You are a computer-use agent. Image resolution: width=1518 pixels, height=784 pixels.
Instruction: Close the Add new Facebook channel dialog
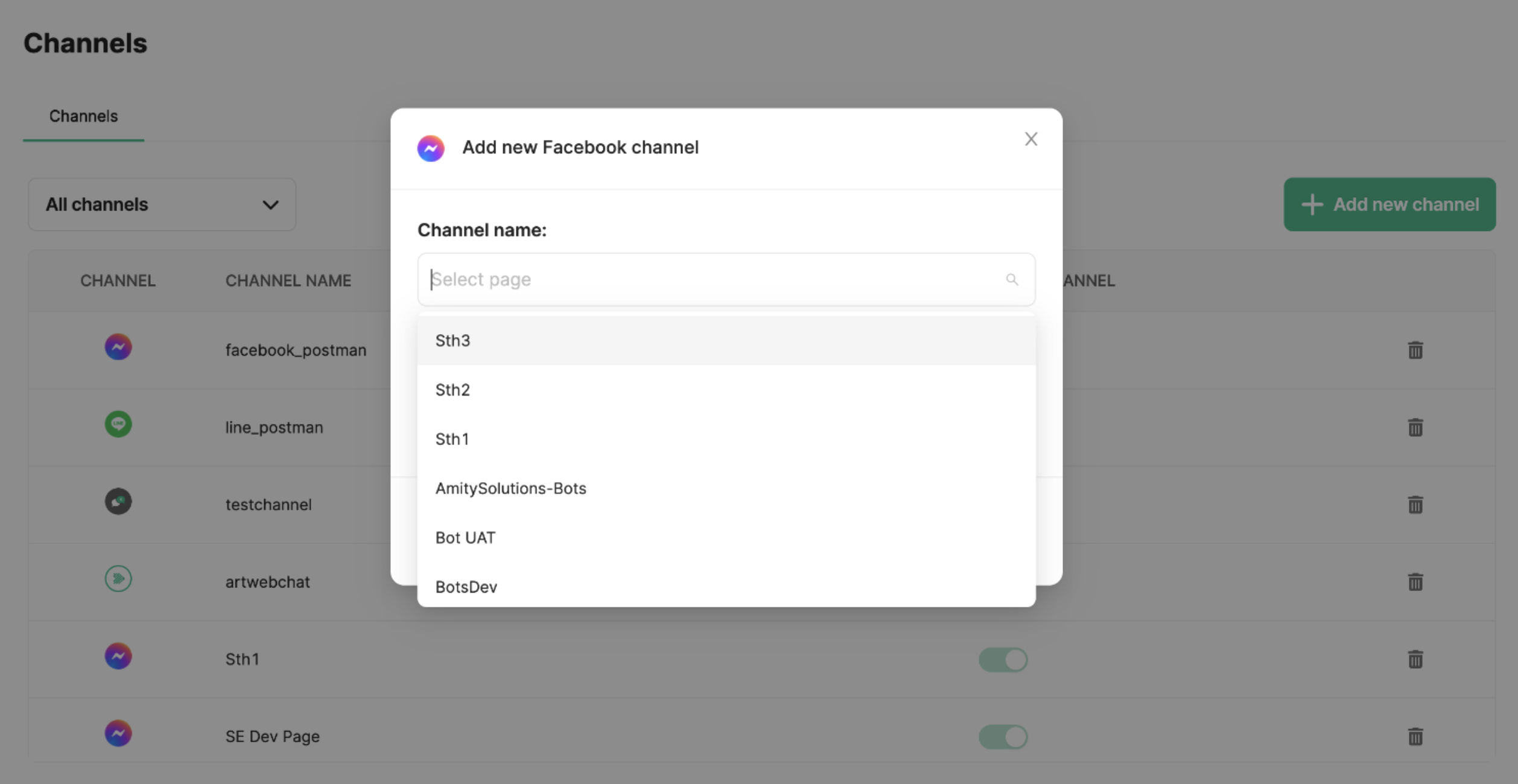[1031, 139]
